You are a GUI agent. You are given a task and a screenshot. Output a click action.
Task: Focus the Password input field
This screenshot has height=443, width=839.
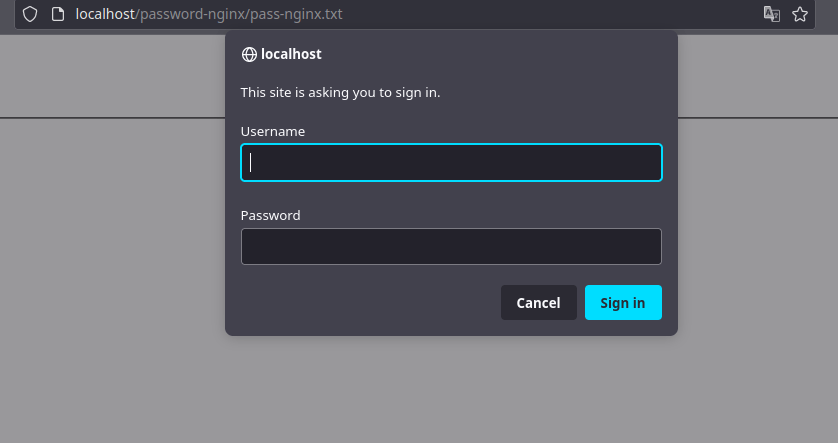[451, 247]
